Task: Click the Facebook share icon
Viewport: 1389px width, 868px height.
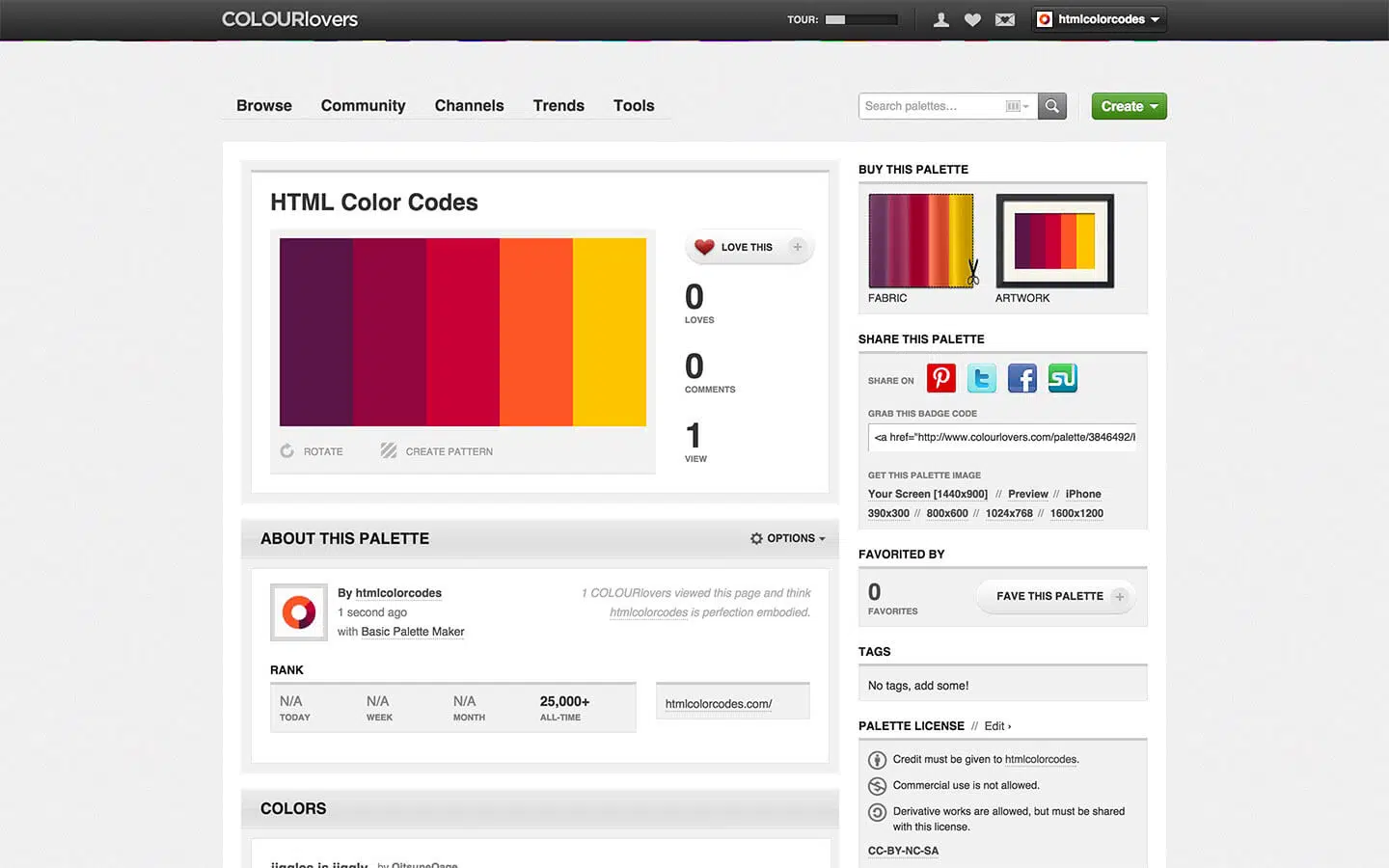Action: (1021, 378)
